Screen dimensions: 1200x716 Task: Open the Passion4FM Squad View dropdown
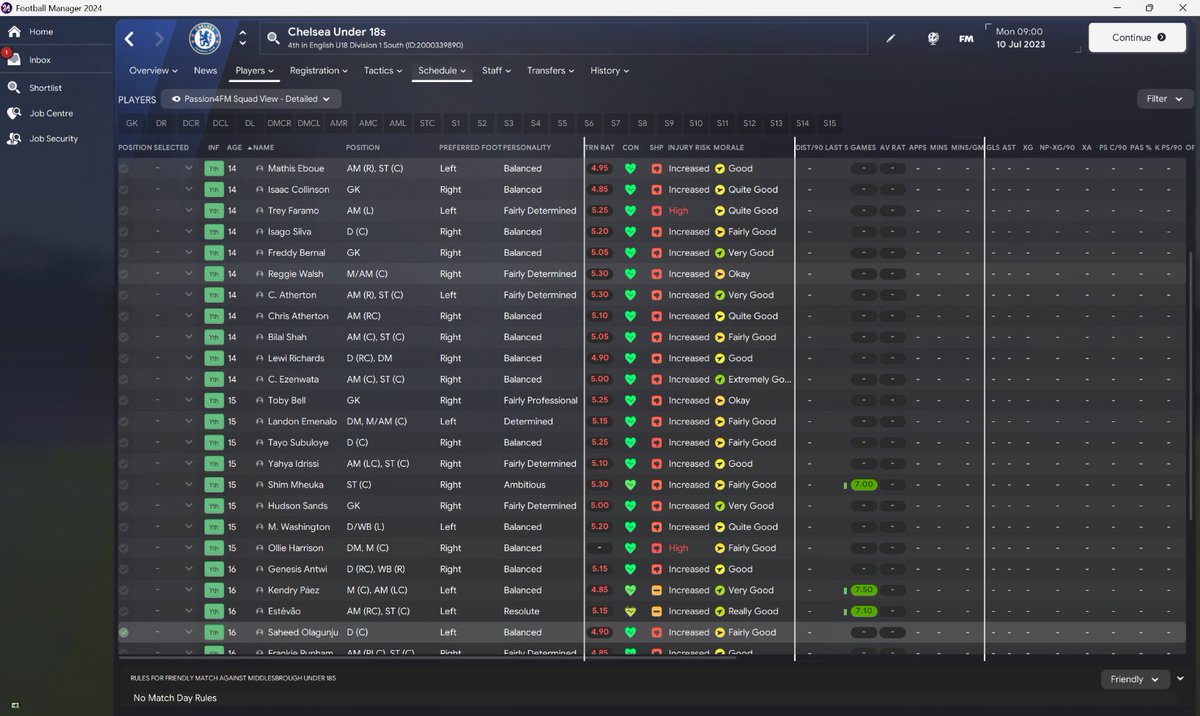tap(251, 99)
